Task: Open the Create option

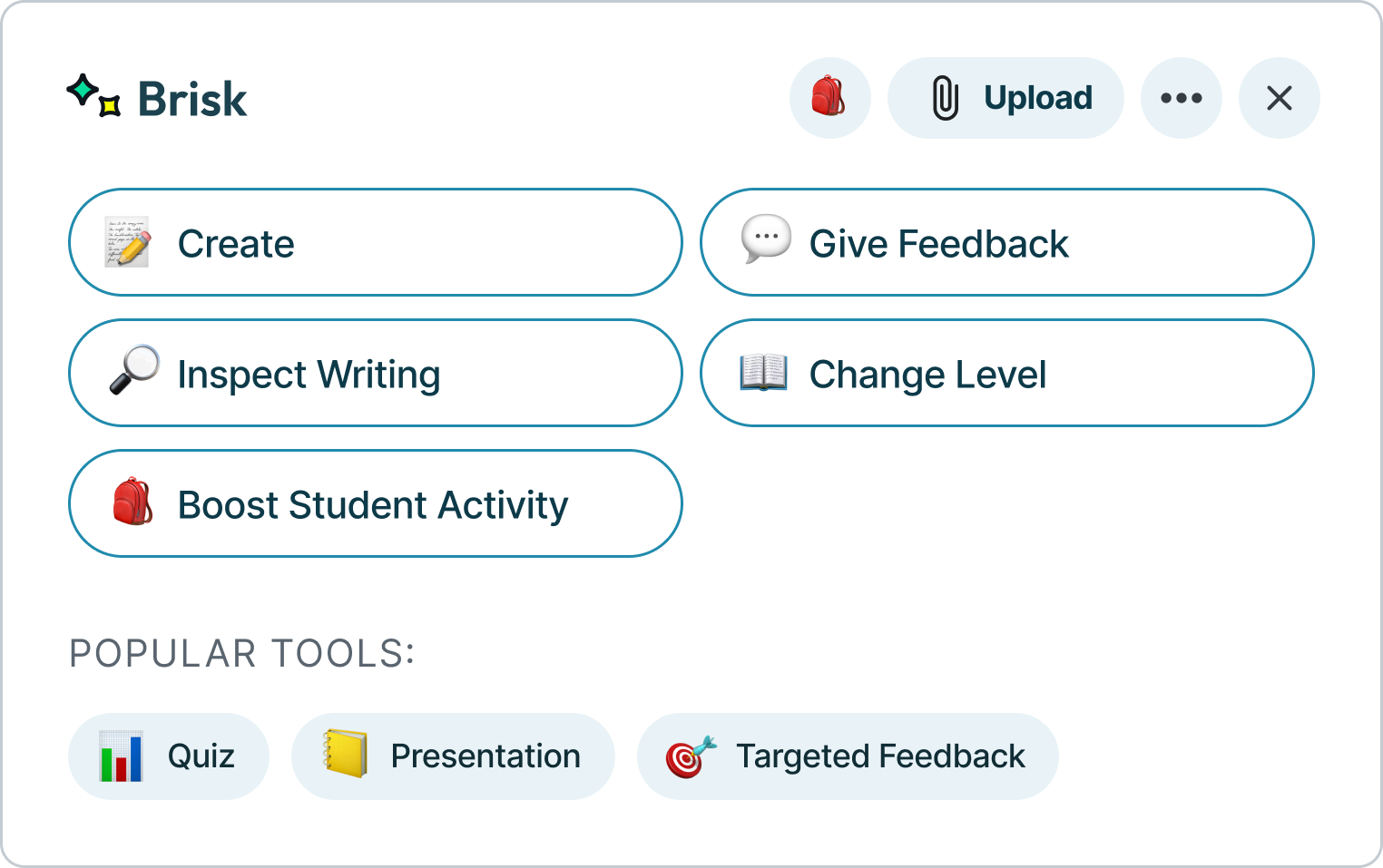Action: point(376,242)
